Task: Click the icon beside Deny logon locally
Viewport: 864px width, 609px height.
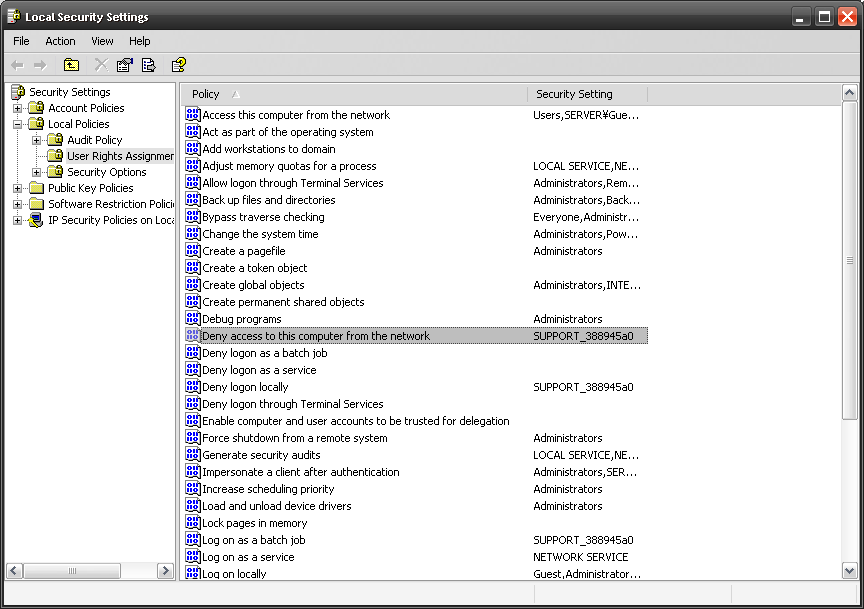Action: click(192, 386)
